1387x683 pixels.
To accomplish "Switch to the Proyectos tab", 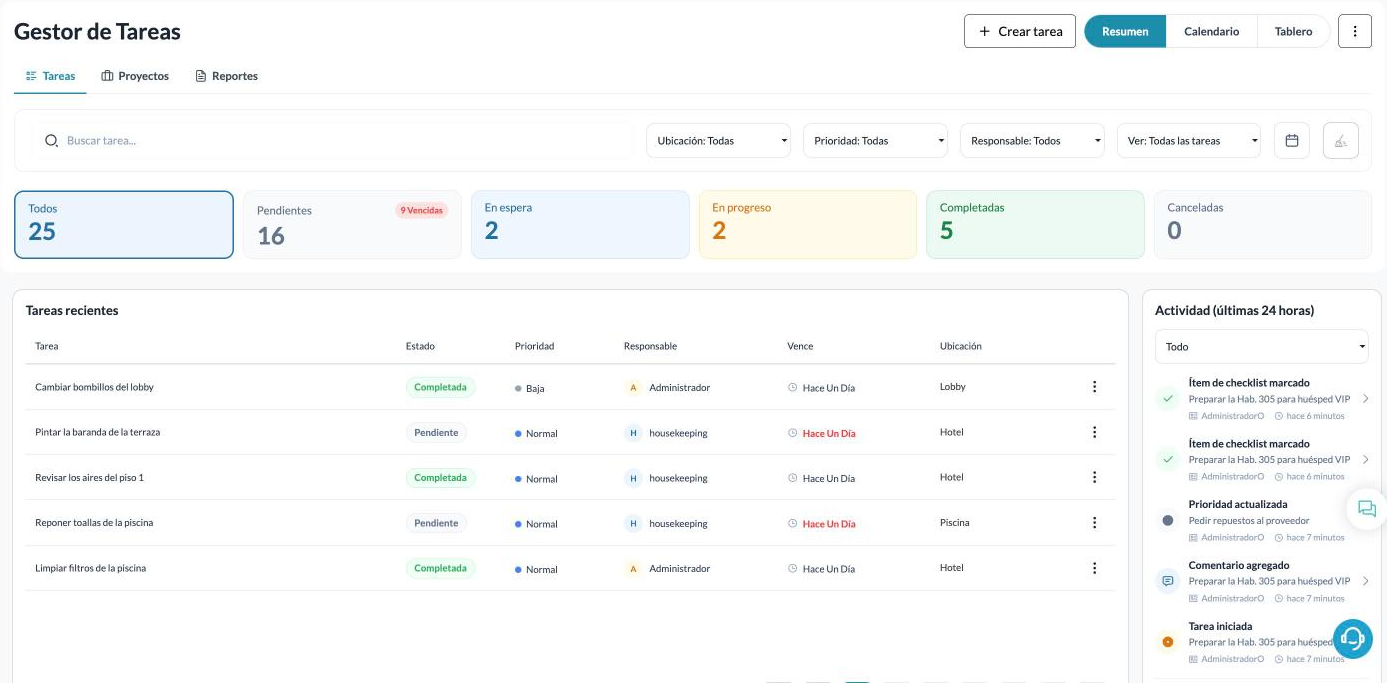I will pos(135,76).
